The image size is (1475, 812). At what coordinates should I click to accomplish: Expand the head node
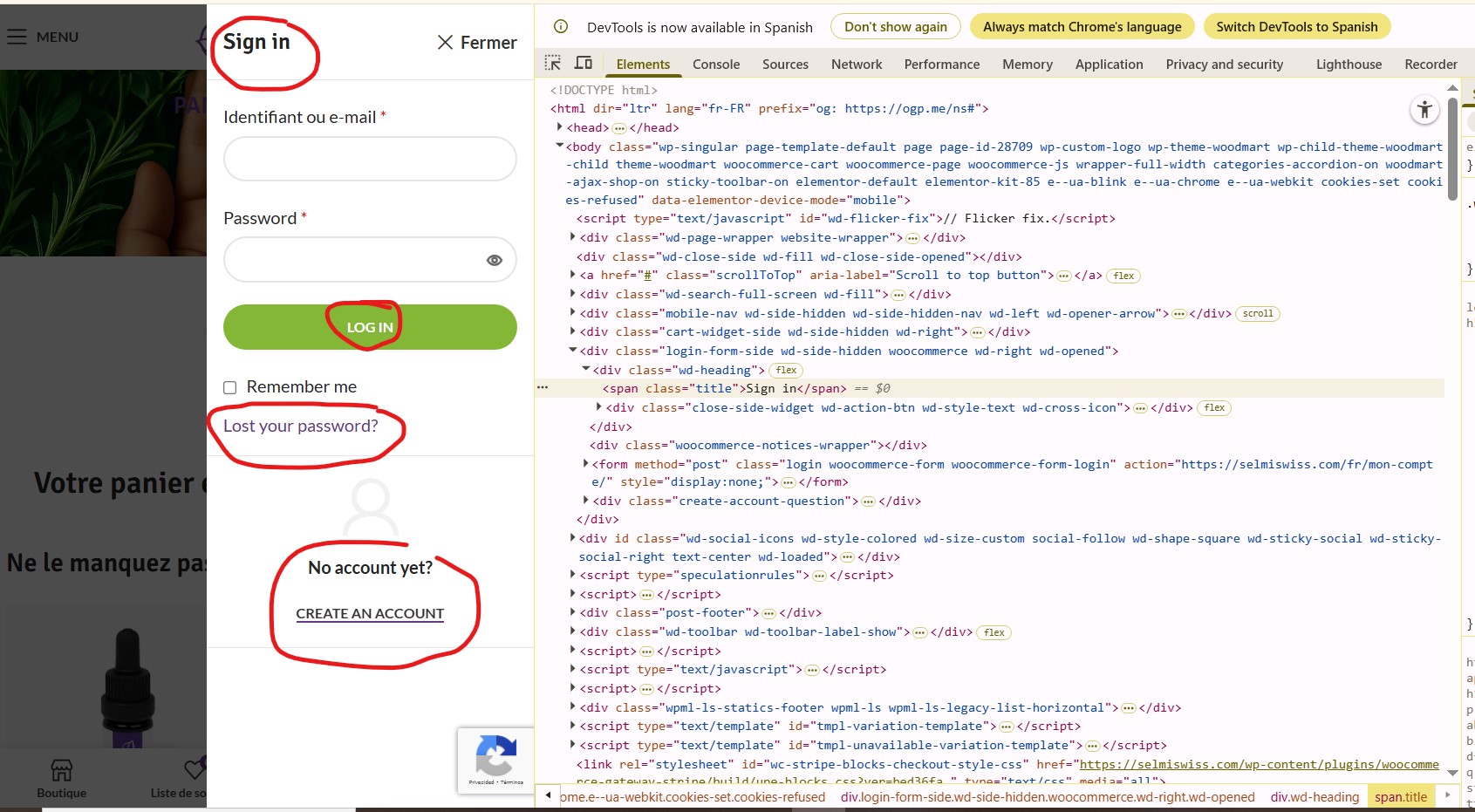click(560, 127)
